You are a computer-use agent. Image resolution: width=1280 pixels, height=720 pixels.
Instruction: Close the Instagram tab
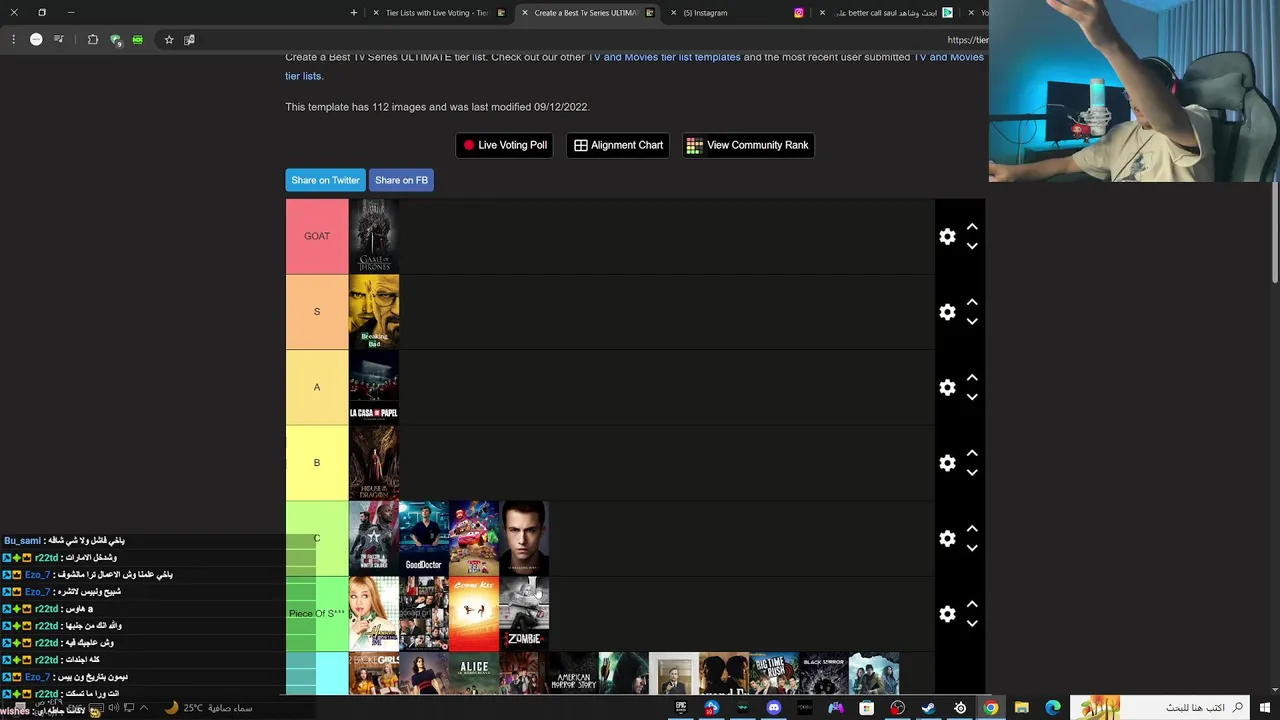673,13
